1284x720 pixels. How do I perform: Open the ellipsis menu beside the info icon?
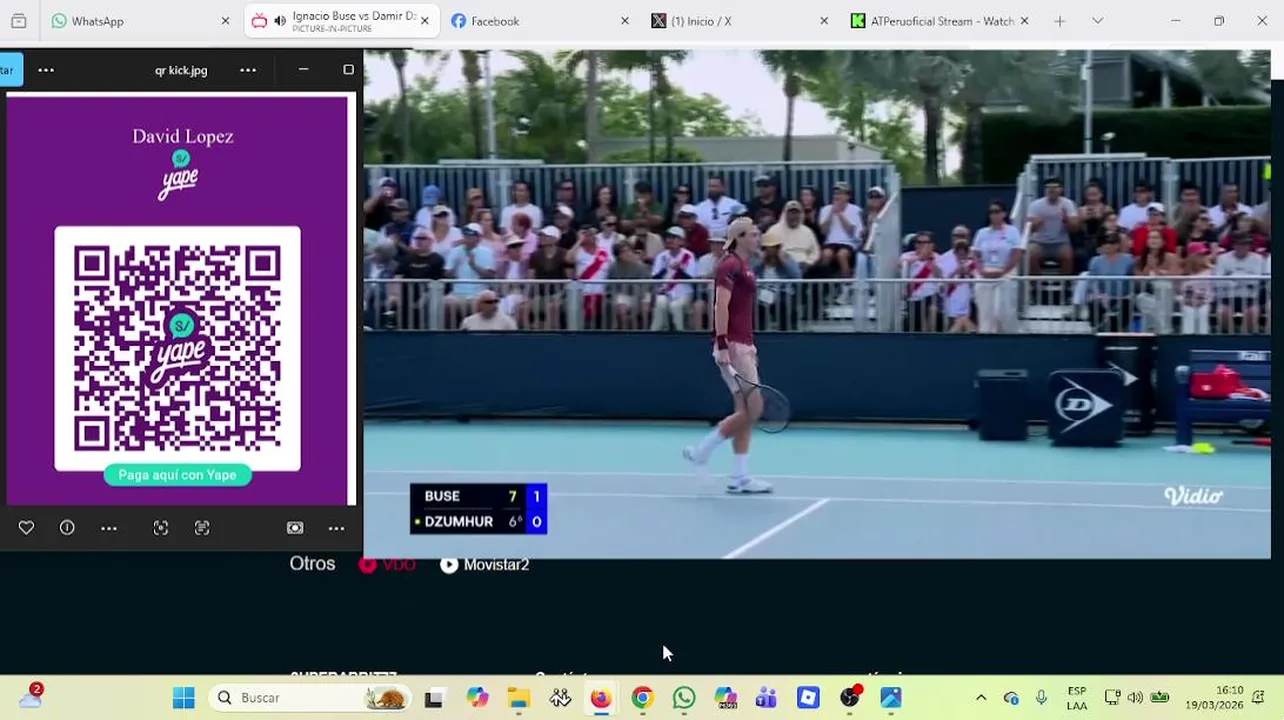click(x=109, y=528)
